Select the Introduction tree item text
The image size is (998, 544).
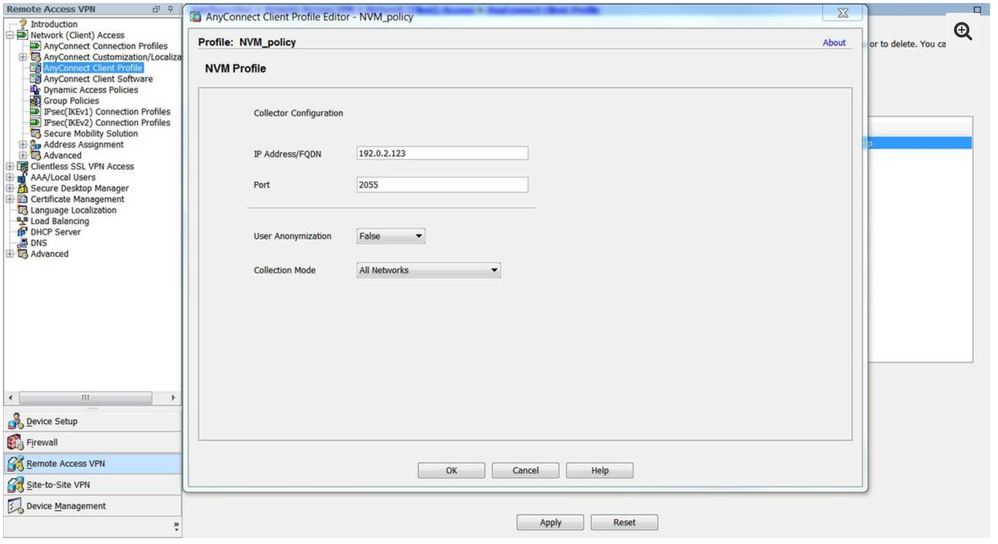tap(54, 24)
